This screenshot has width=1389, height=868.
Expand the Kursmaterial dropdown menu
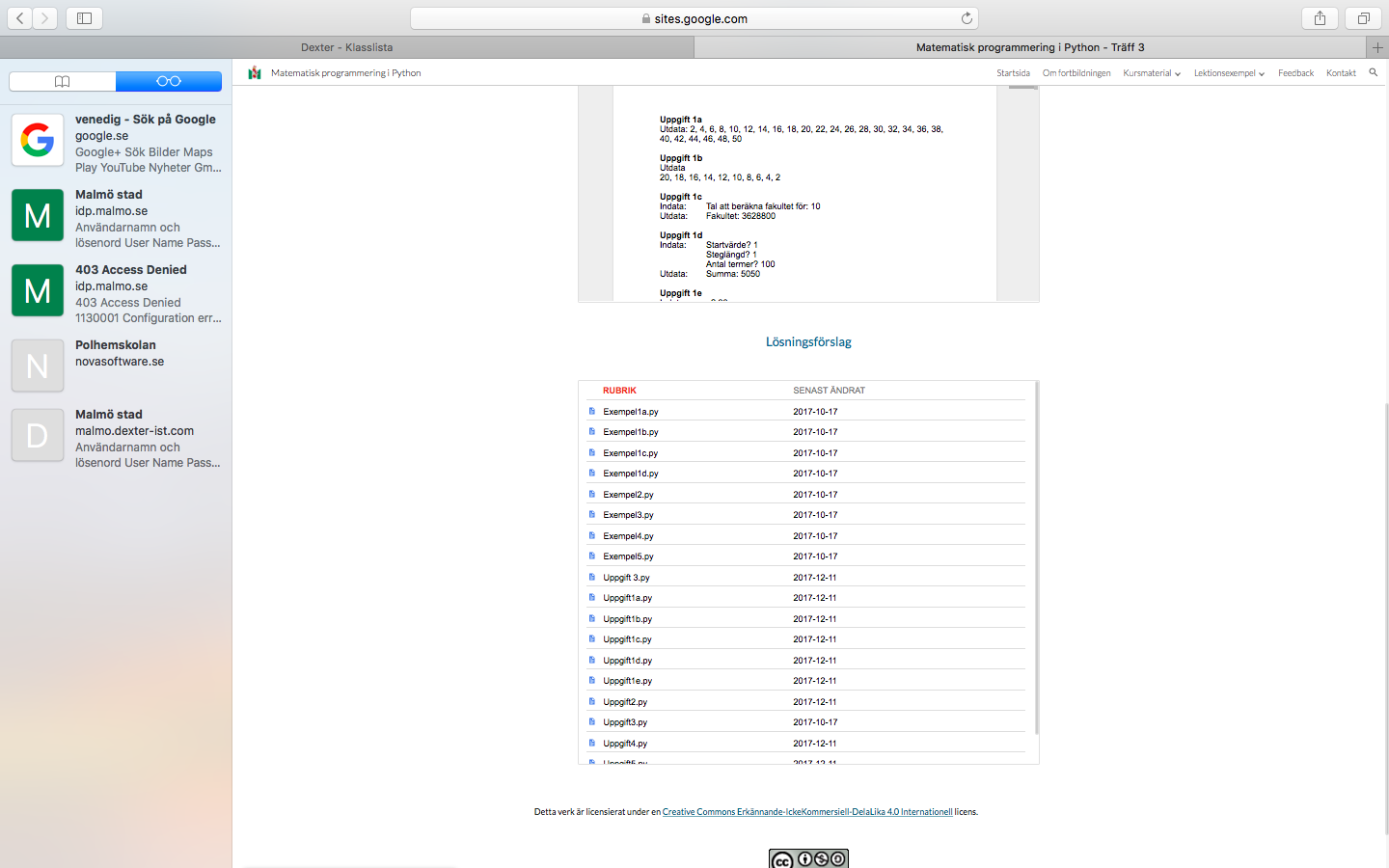pos(1151,73)
